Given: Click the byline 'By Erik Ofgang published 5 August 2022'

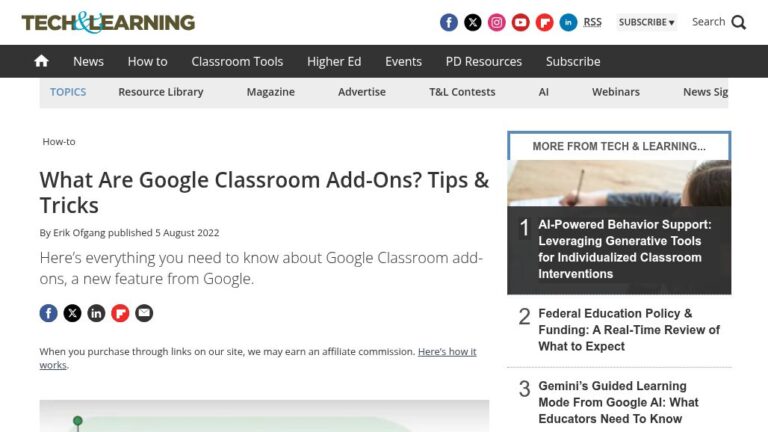Looking at the screenshot, I should click(129, 233).
